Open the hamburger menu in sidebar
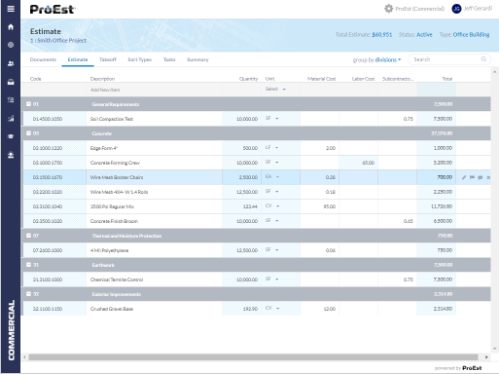This screenshot has width=499, height=374. pyautogui.click(x=11, y=9)
